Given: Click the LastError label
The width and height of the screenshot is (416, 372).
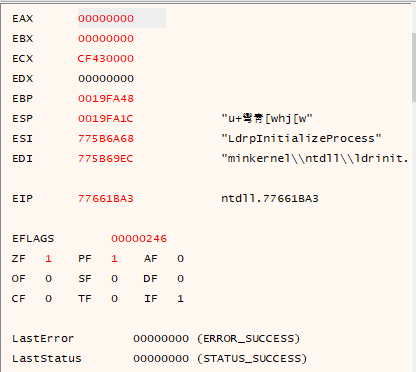Looking at the screenshot, I should point(43,338).
